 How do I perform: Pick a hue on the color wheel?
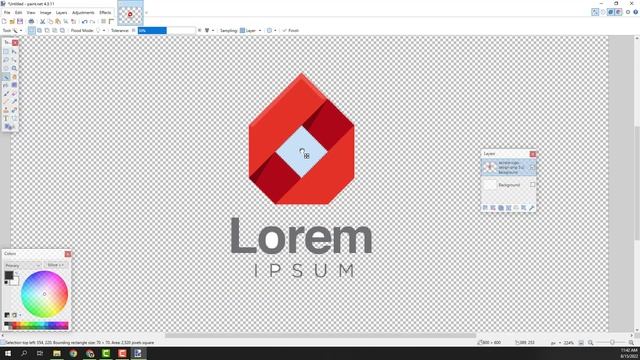(44, 294)
